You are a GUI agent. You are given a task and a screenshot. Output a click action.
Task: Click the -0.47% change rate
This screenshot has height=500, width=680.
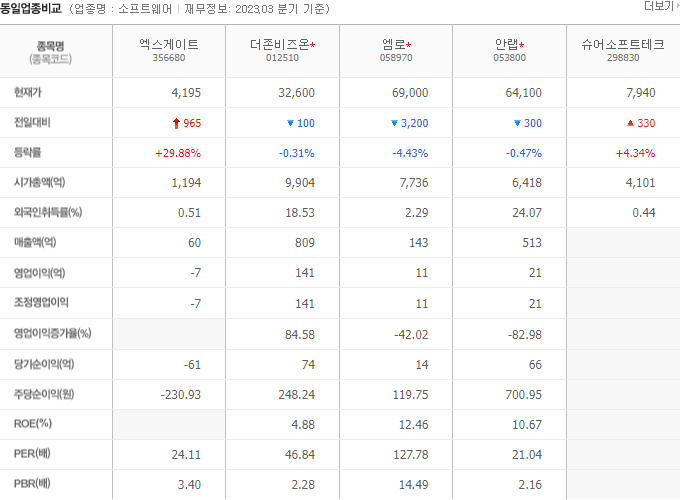[x=524, y=153]
